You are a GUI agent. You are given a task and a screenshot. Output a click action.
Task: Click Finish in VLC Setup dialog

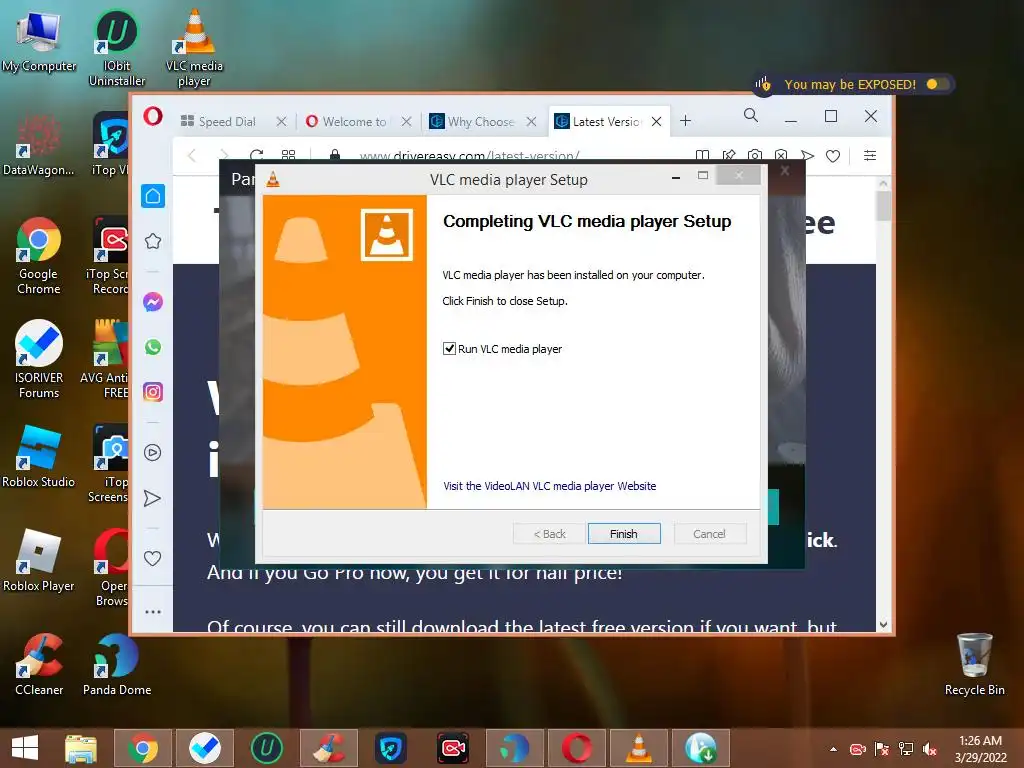point(624,534)
